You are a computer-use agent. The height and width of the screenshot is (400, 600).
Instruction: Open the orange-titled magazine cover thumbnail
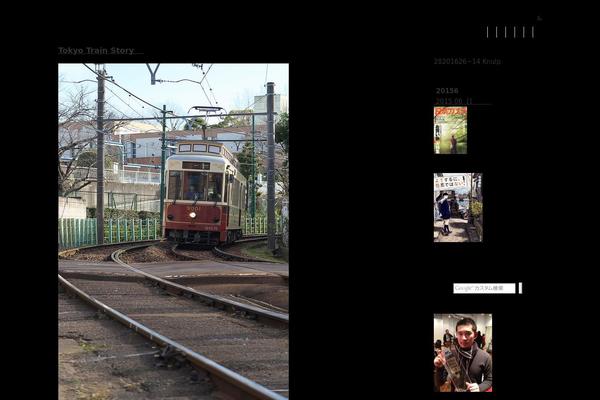pyautogui.click(x=450, y=130)
